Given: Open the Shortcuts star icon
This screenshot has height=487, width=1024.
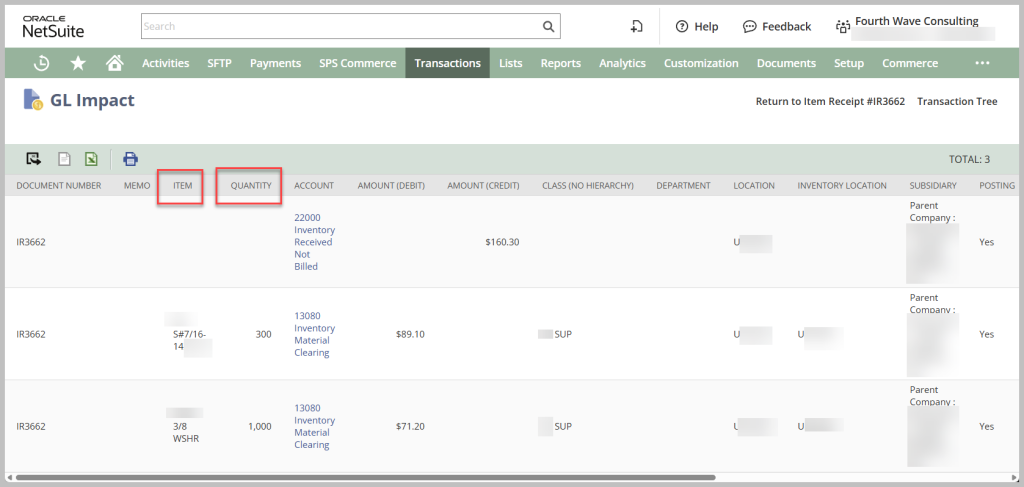Looking at the screenshot, I should pyautogui.click(x=78, y=63).
